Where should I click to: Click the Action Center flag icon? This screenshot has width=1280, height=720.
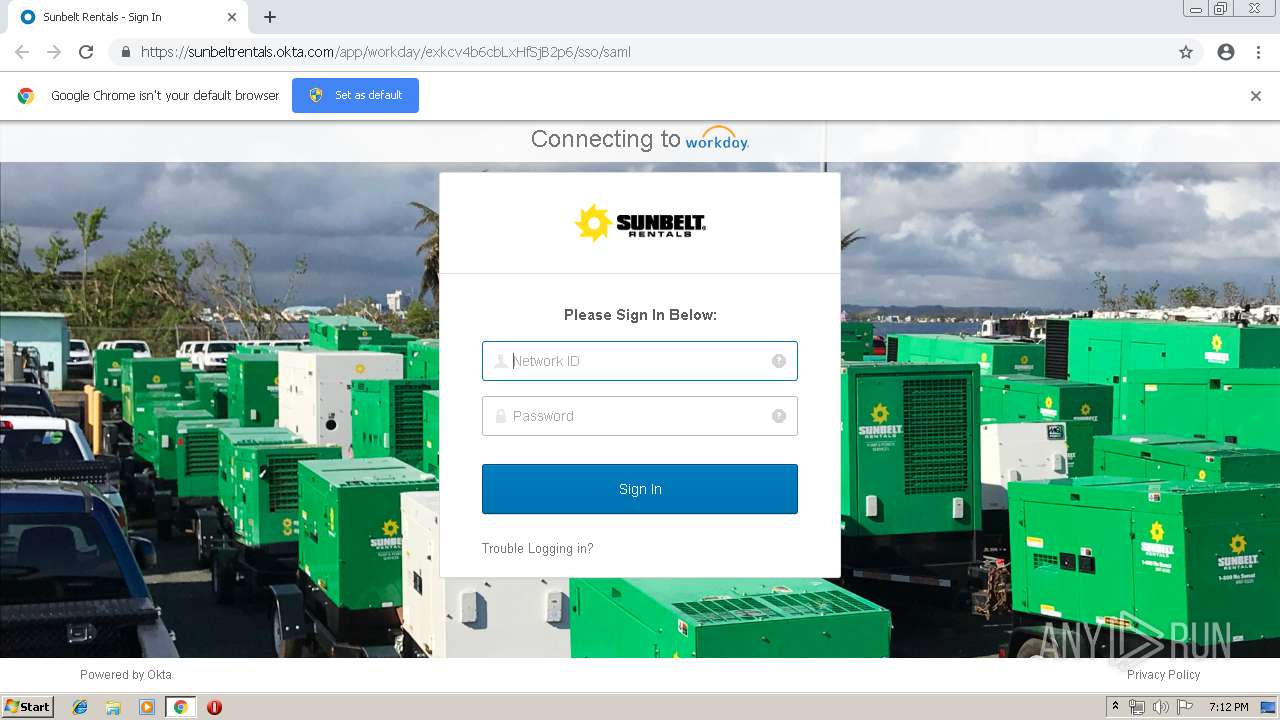point(1184,707)
